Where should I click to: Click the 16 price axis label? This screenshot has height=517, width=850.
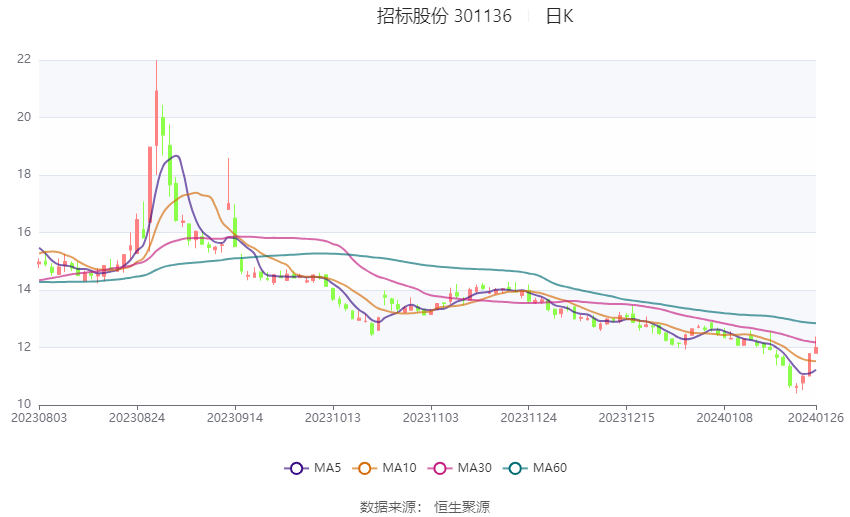pos(24,231)
